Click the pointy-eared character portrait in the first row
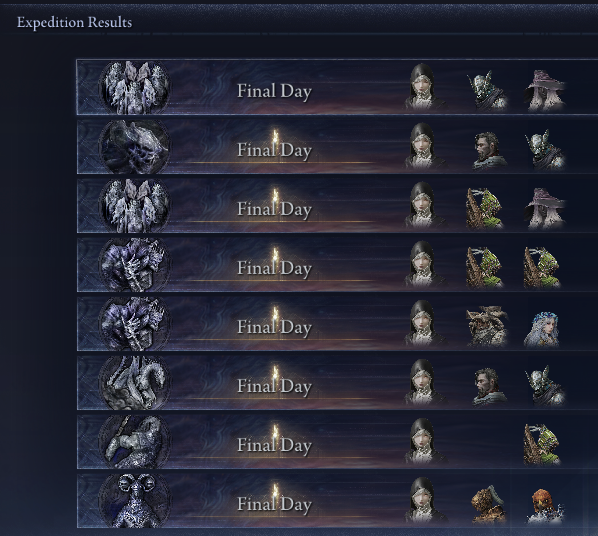Screen dimensions: 598x536 pyautogui.click(x=487, y=91)
